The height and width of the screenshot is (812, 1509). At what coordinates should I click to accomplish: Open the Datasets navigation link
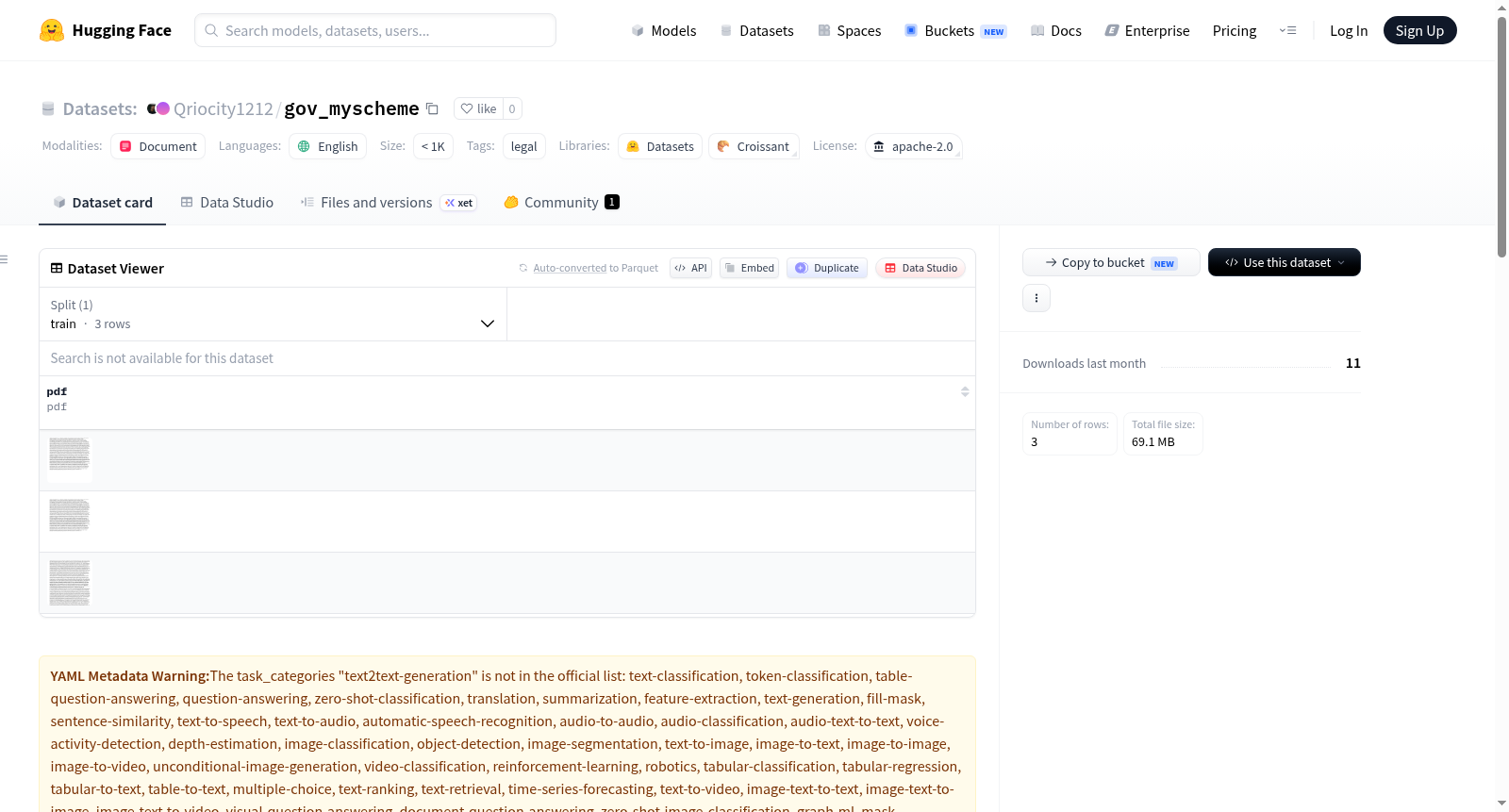(756, 31)
